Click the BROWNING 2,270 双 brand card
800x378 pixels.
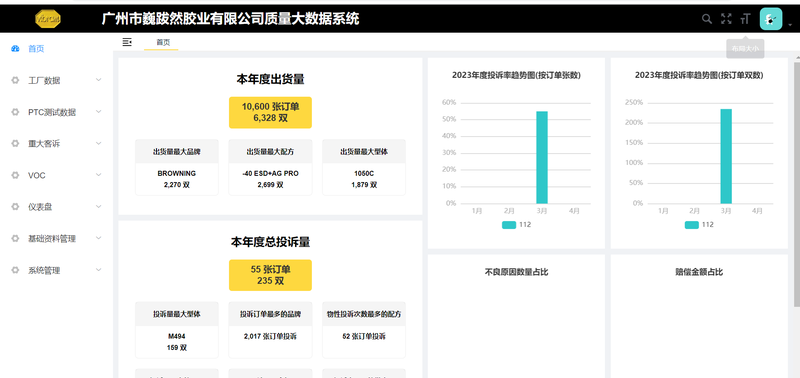tap(177, 167)
